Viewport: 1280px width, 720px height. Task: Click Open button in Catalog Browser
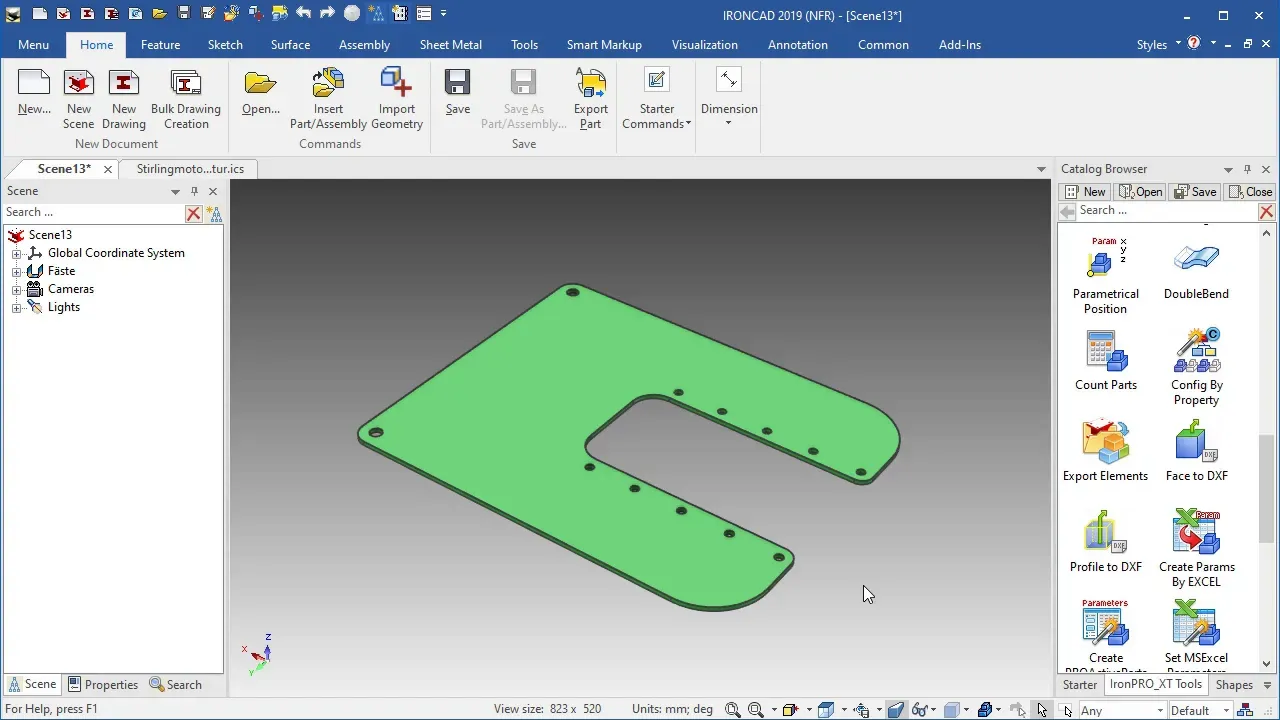coord(1141,192)
